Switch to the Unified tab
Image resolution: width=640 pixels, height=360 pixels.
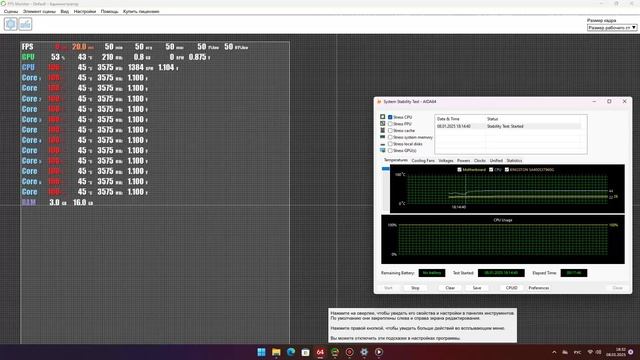point(496,161)
